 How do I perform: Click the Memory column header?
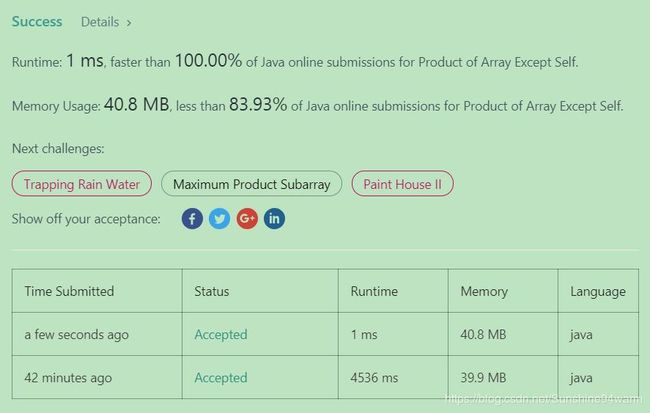[484, 291]
